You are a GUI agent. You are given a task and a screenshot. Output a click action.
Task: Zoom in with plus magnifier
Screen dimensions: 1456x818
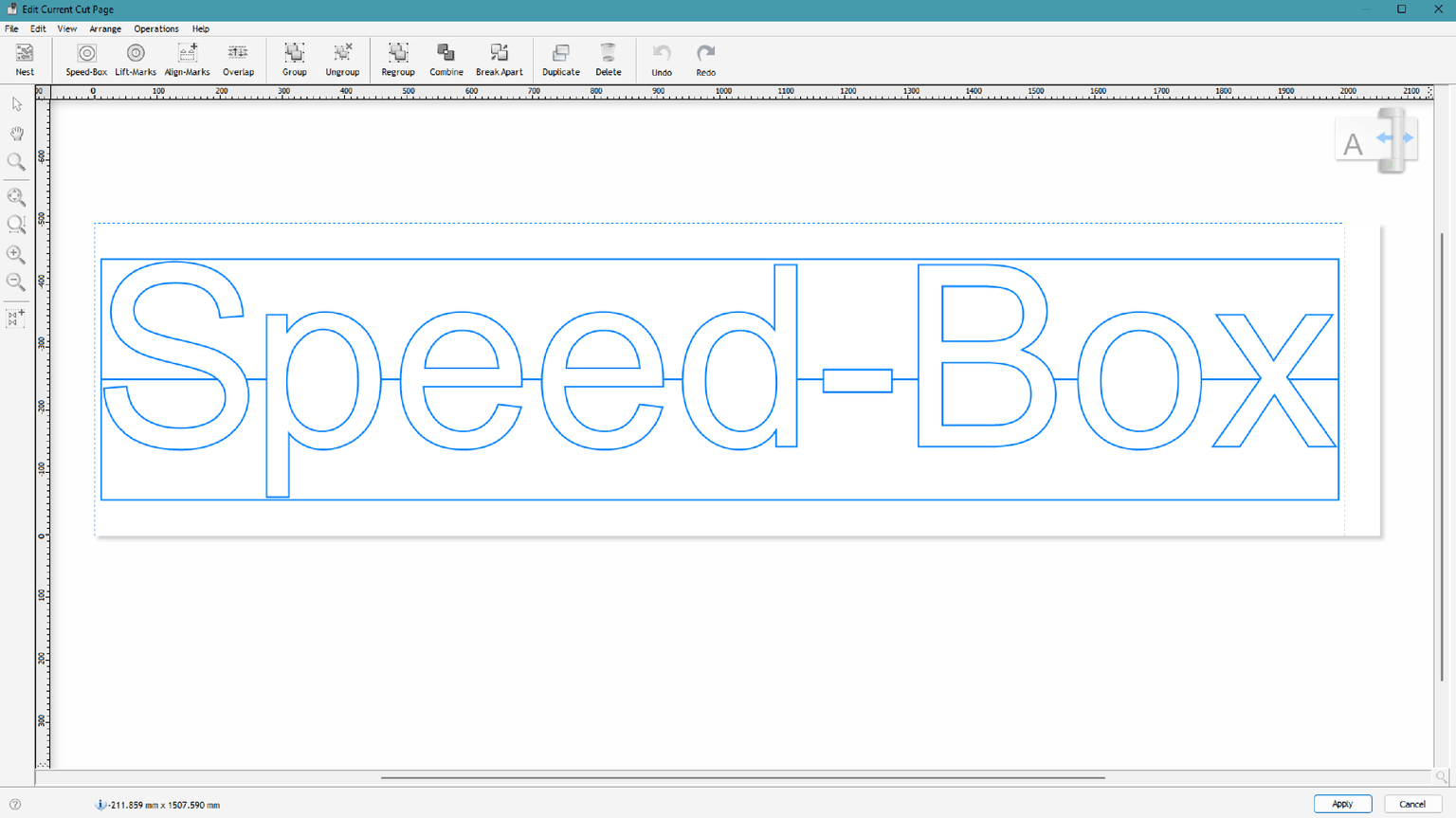click(x=16, y=254)
